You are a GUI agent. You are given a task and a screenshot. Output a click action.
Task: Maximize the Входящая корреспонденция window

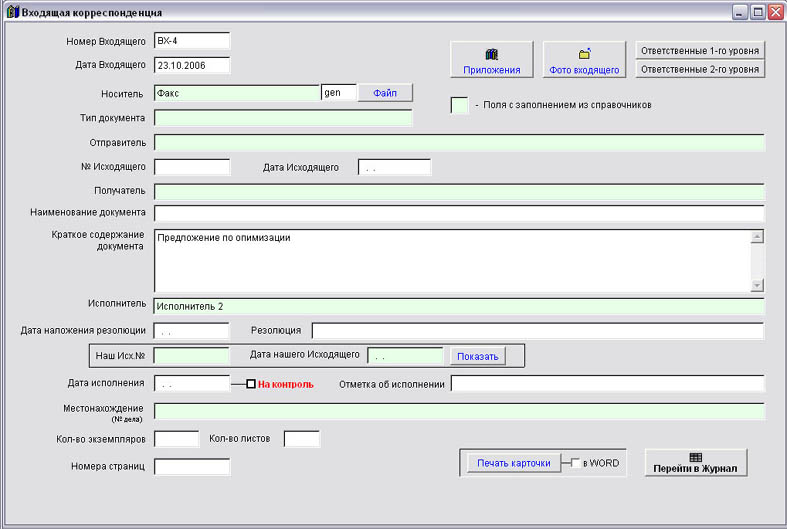click(x=758, y=12)
